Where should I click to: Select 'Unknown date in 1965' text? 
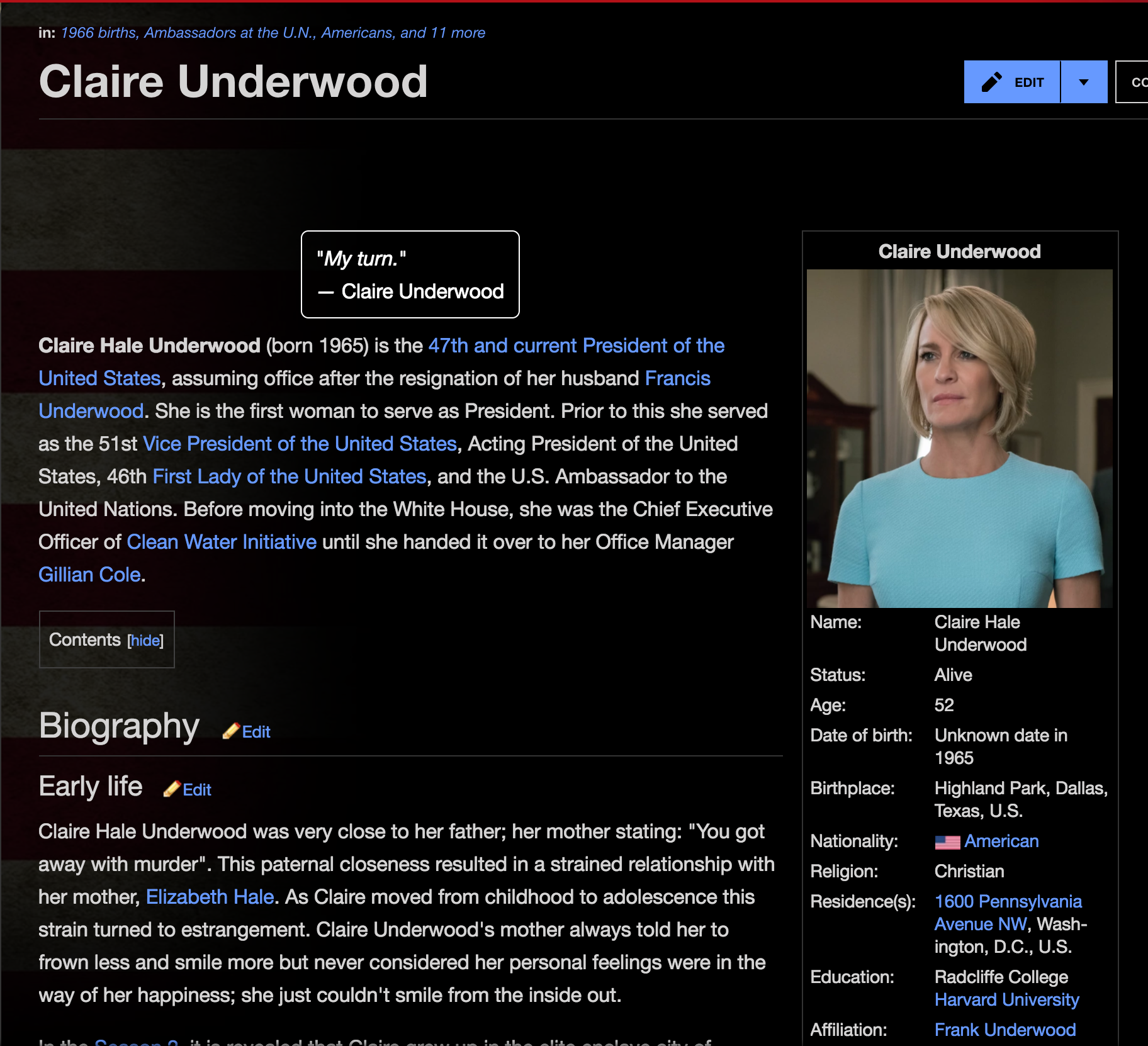point(1001,746)
